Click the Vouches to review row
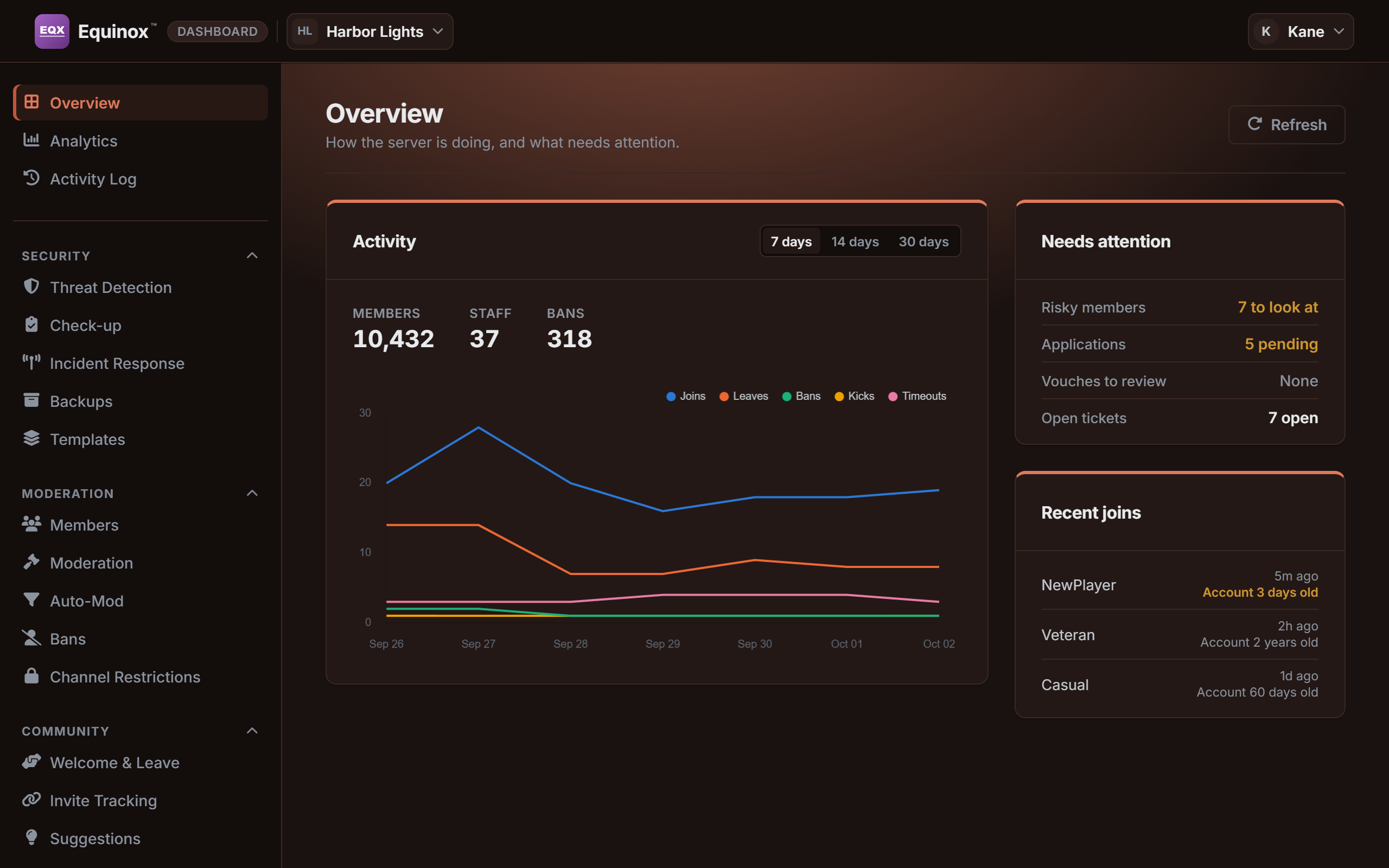The image size is (1389, 868). [1180, 381]
